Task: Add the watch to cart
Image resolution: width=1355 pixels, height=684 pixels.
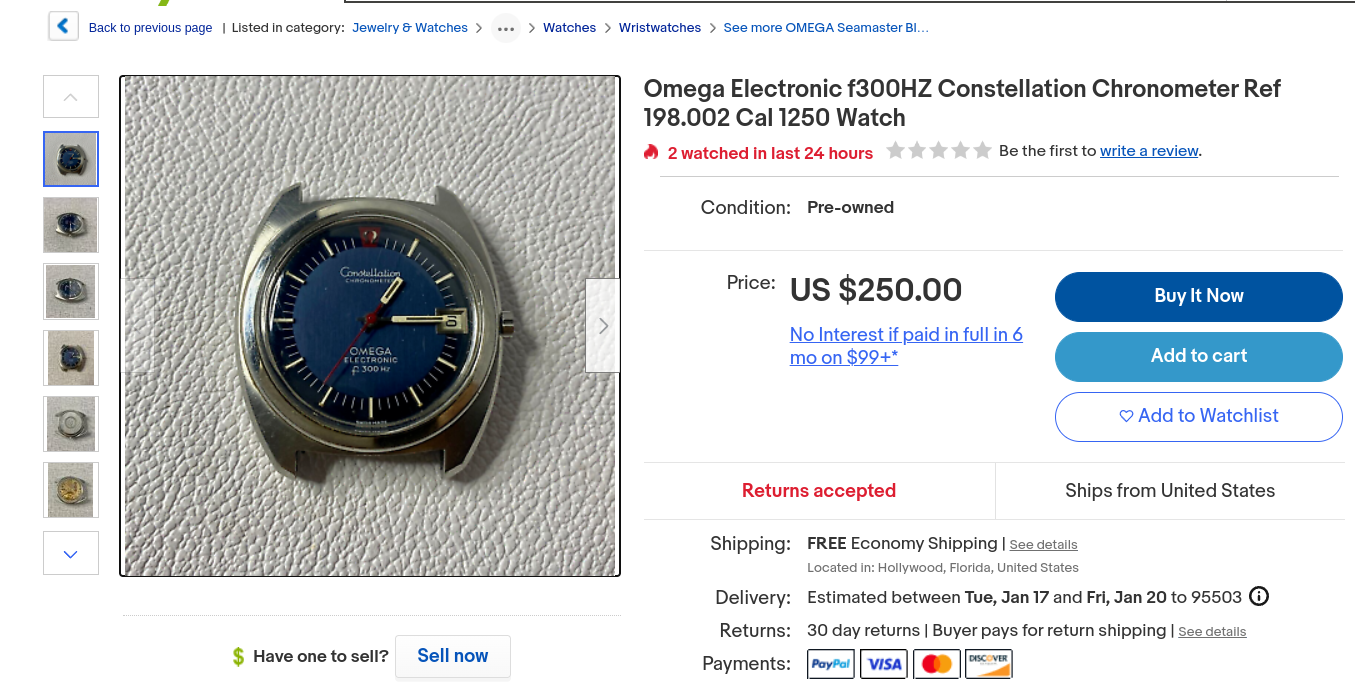Action: [x=1198, y=356]
